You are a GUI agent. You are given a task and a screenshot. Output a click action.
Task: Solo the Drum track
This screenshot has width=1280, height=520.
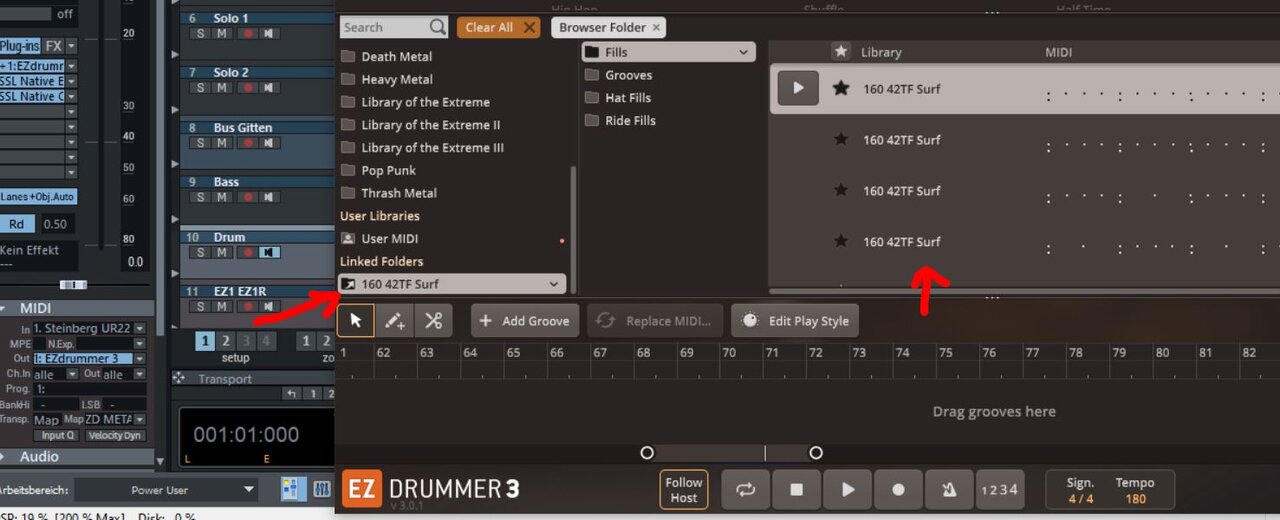point(200,253)
